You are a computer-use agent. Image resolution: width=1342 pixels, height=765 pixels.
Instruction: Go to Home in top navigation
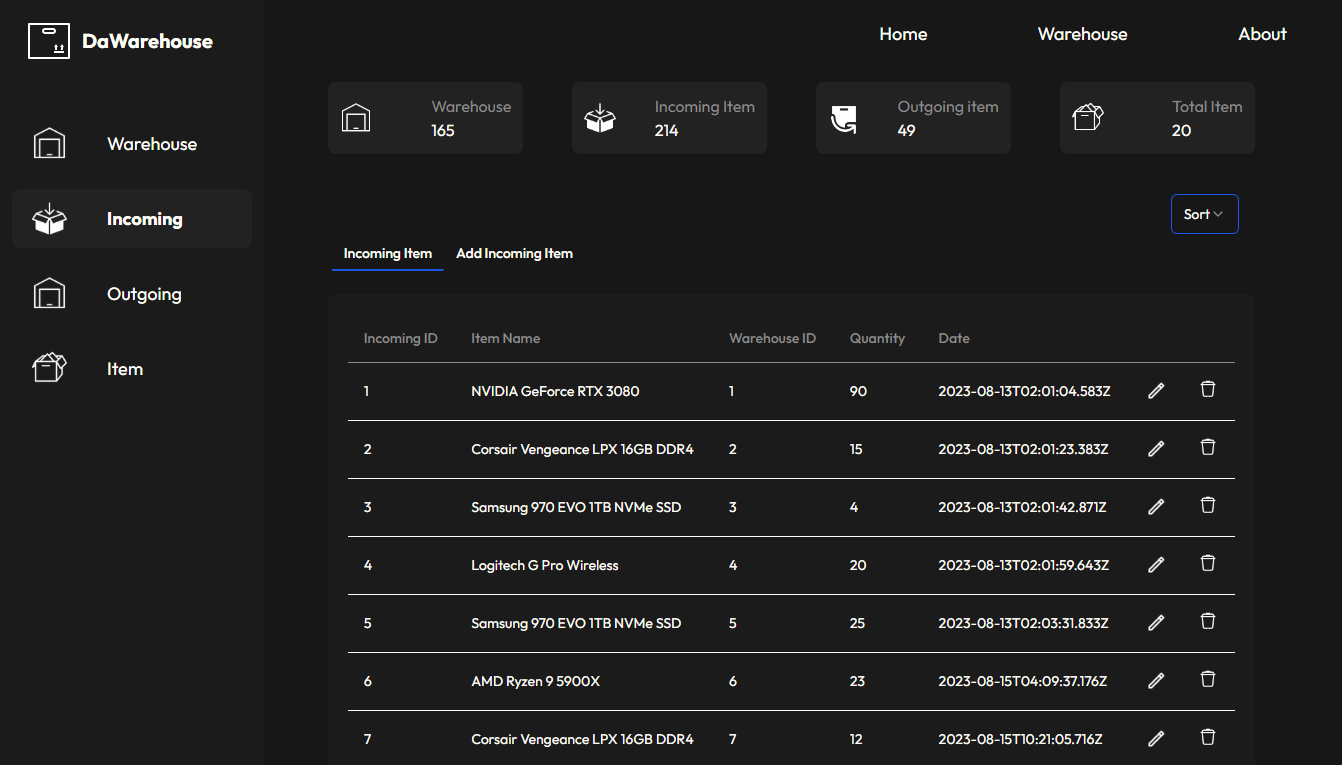[903, 34]
